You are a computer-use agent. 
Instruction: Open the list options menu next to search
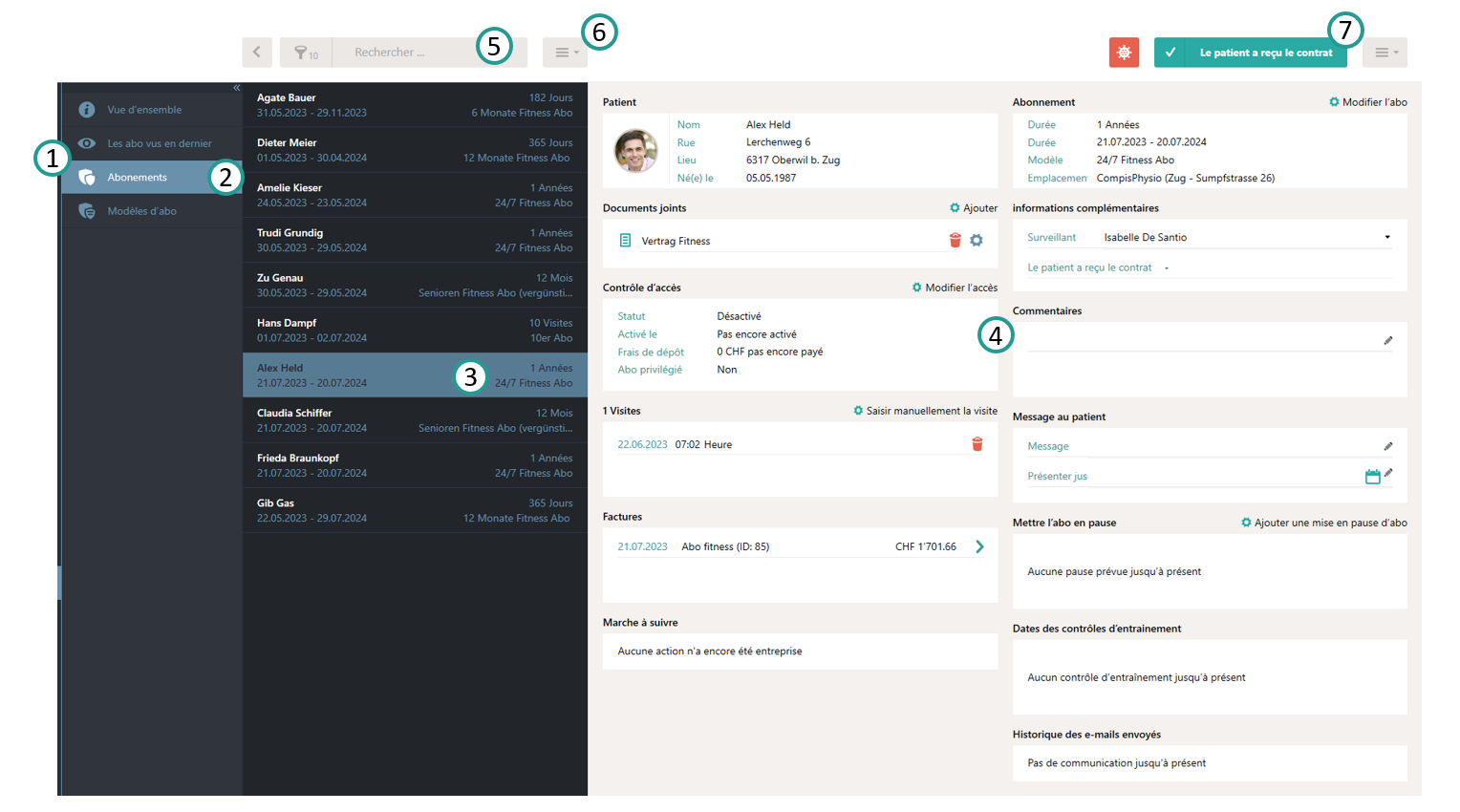coord(566,53)
